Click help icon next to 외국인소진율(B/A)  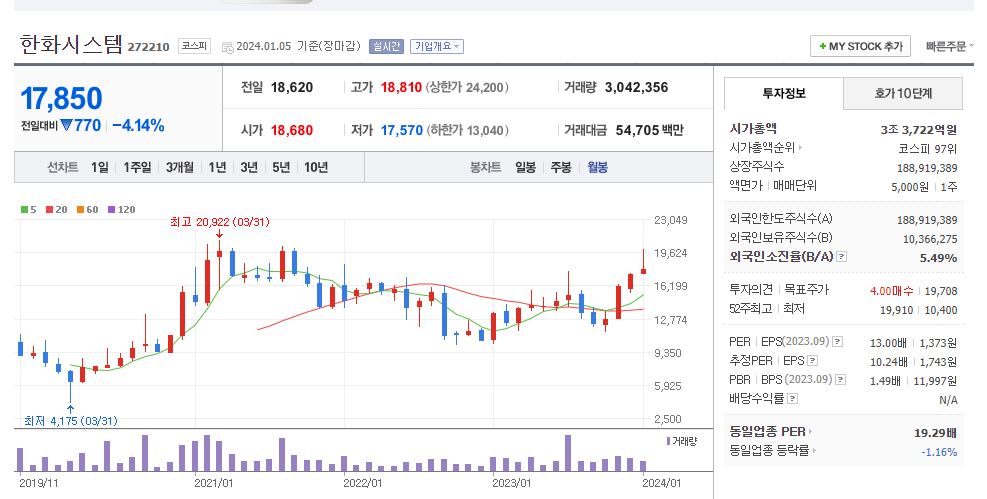point(842,257)
